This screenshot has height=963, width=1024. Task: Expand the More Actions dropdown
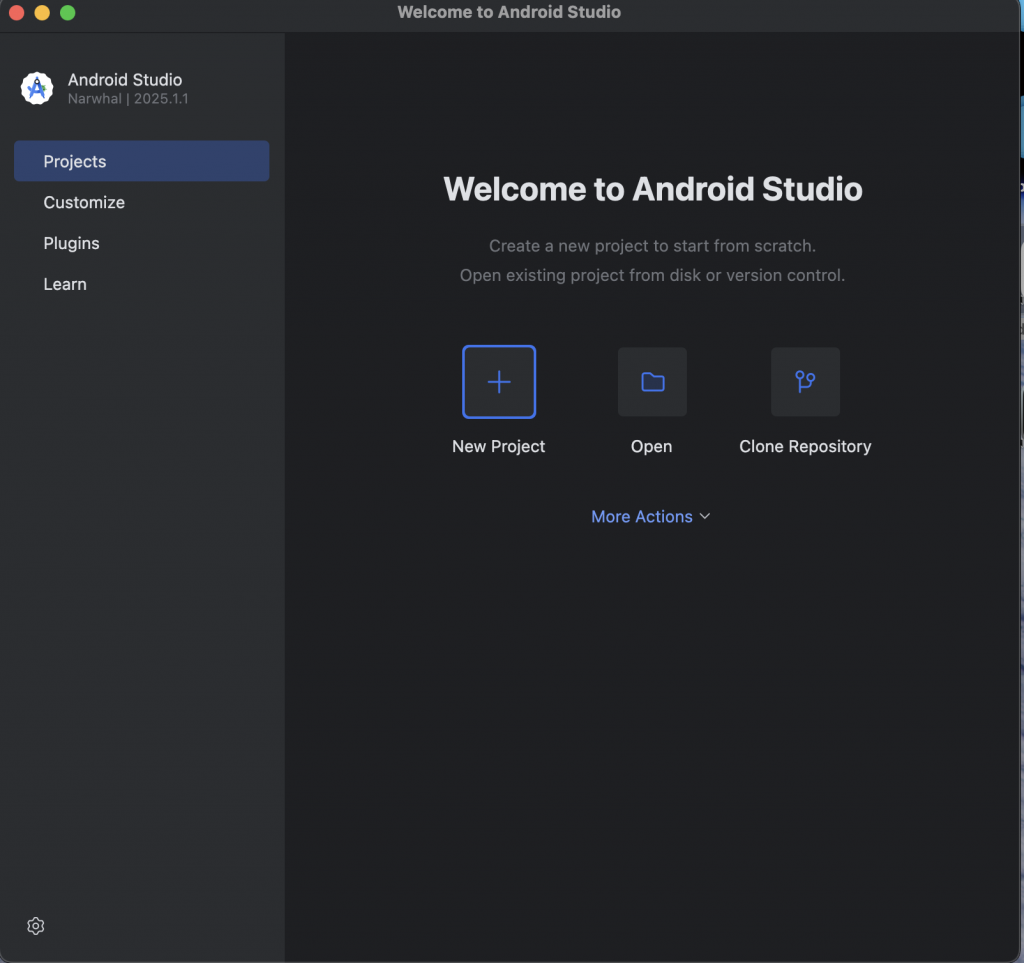point(642,516)
